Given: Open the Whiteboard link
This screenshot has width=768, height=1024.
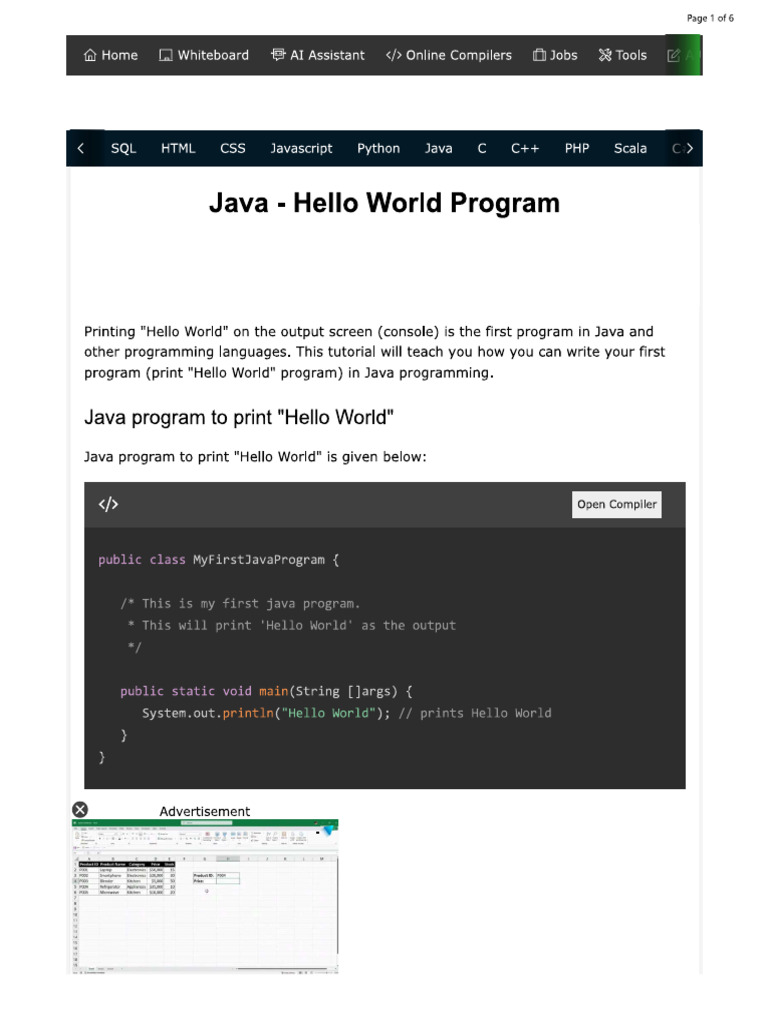Looking at the screenshot, I should 204,55.
